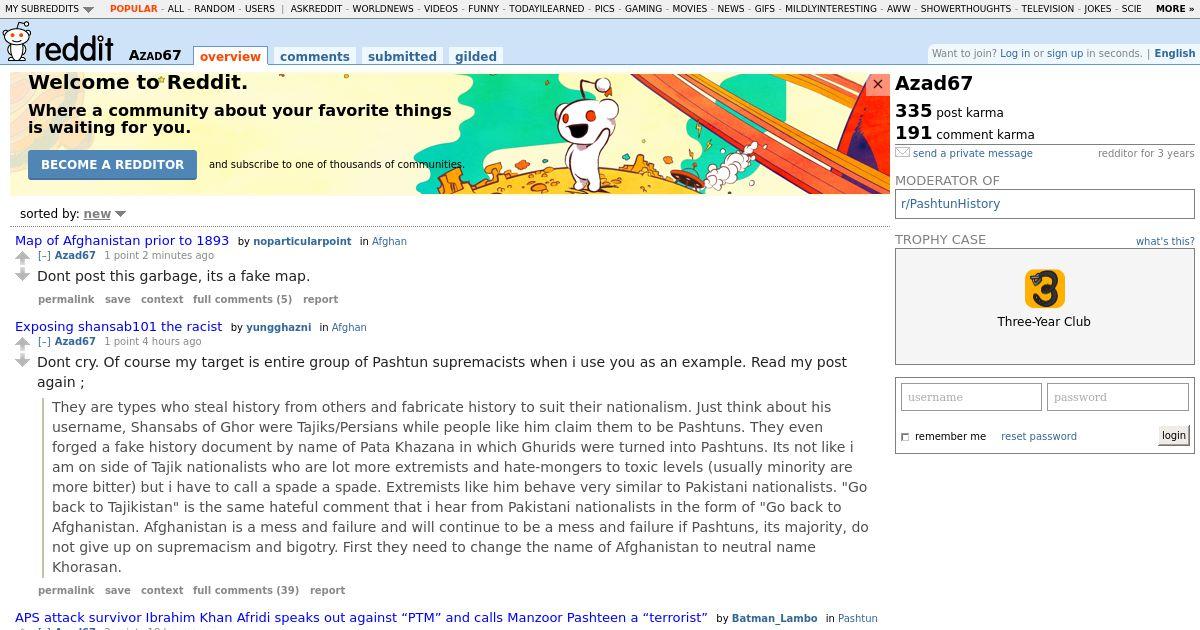This screenshot has height=630, width=1200.
Task: Close the Welcome to Reddit banner
Action: (878, 84)
